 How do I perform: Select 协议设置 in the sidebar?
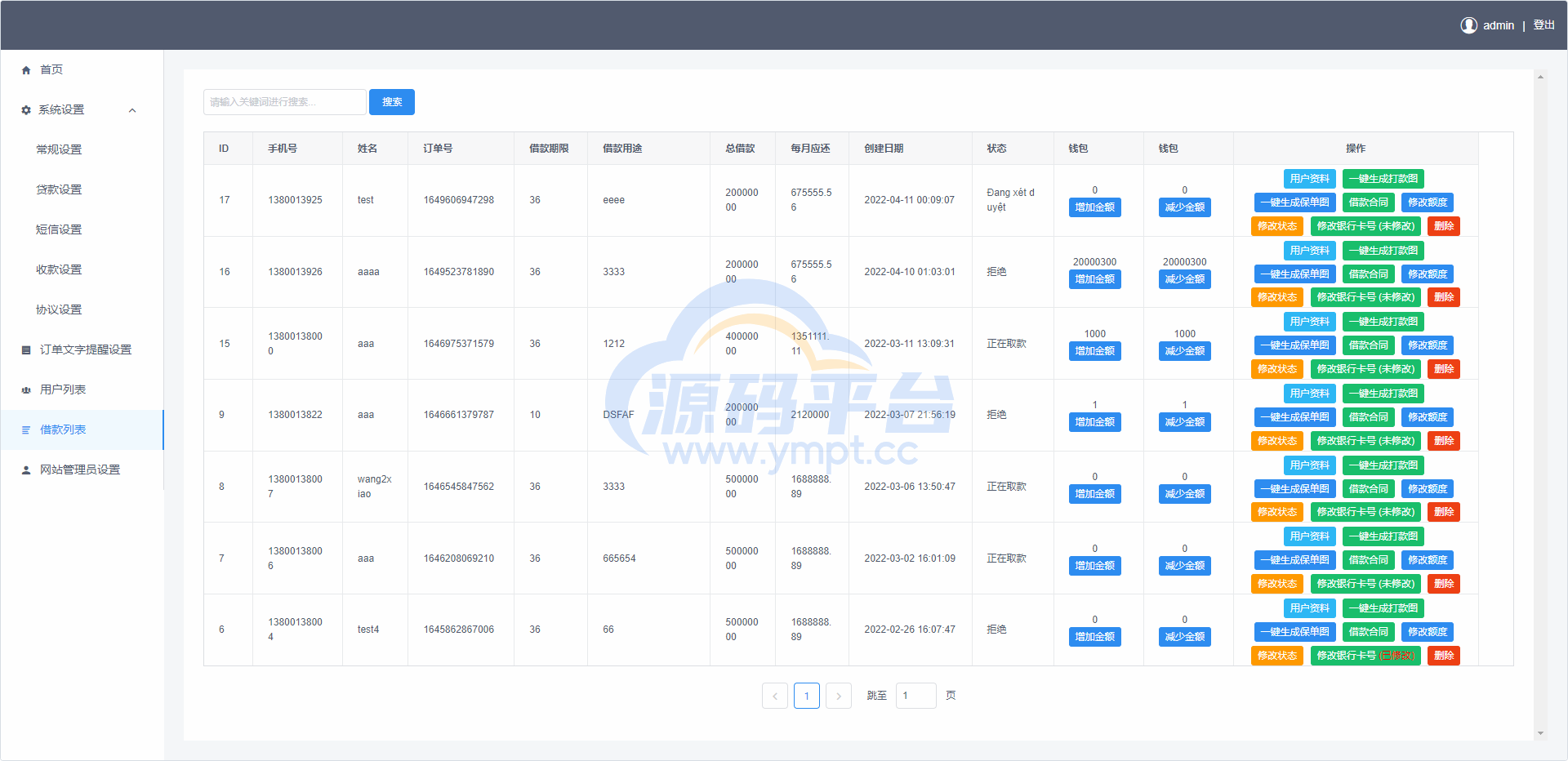[x=59, y=309]
